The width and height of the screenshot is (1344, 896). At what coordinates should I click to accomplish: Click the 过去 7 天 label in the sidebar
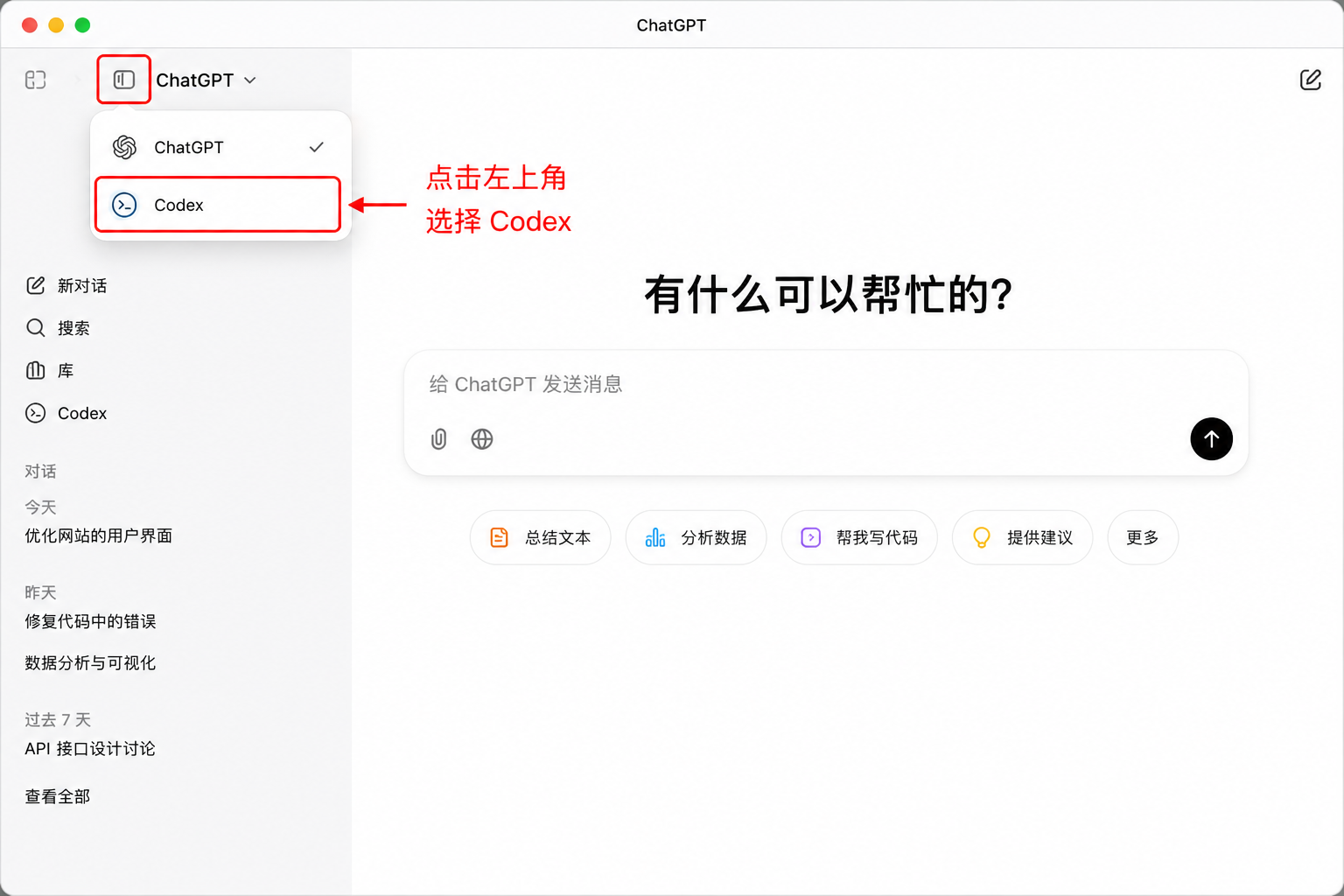click(x=58, y=720)
